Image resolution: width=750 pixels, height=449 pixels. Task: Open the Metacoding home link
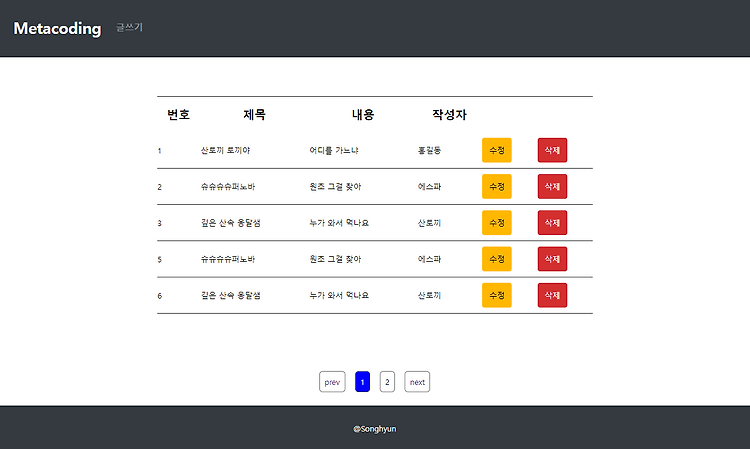57,28
